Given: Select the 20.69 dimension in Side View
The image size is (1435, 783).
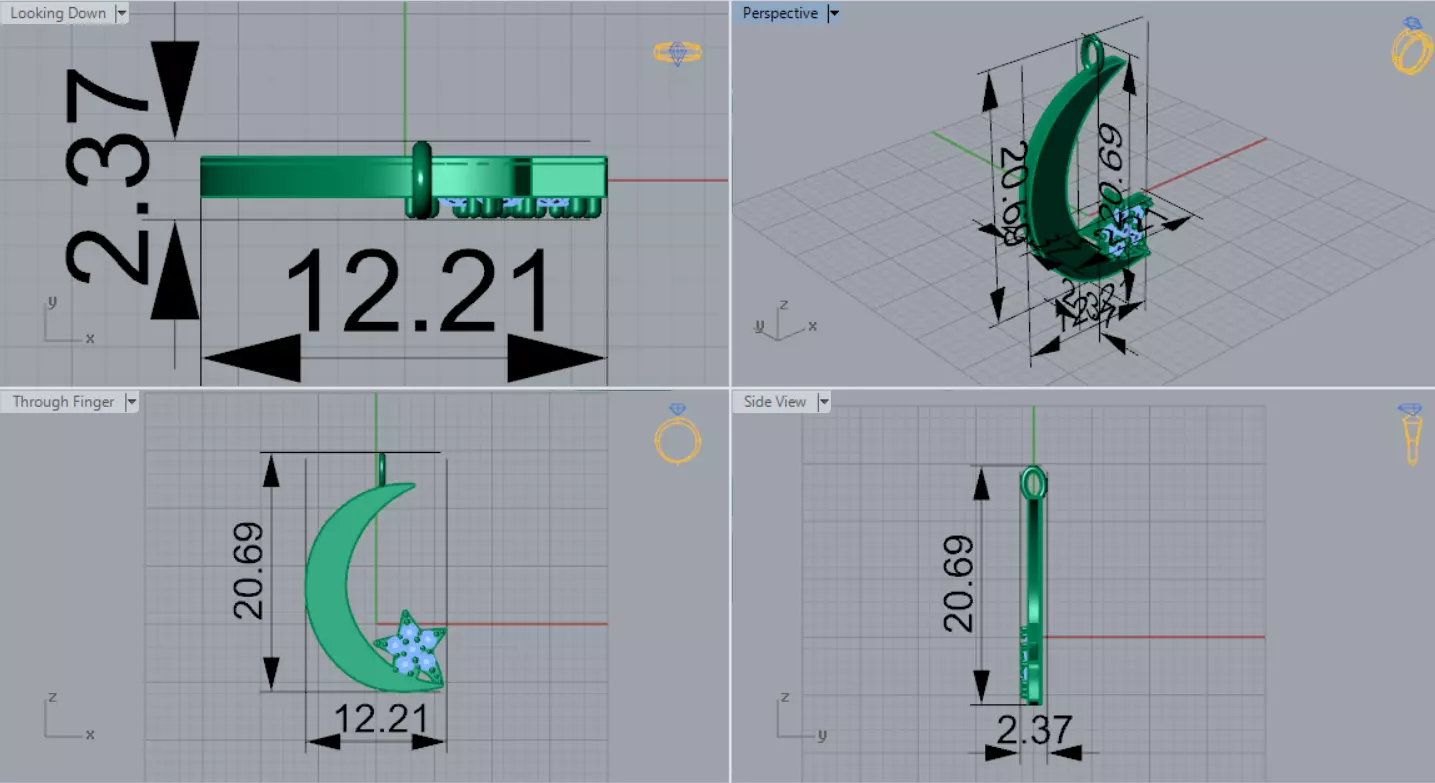Looking at the screenshot, I should [x=958, y=583].
